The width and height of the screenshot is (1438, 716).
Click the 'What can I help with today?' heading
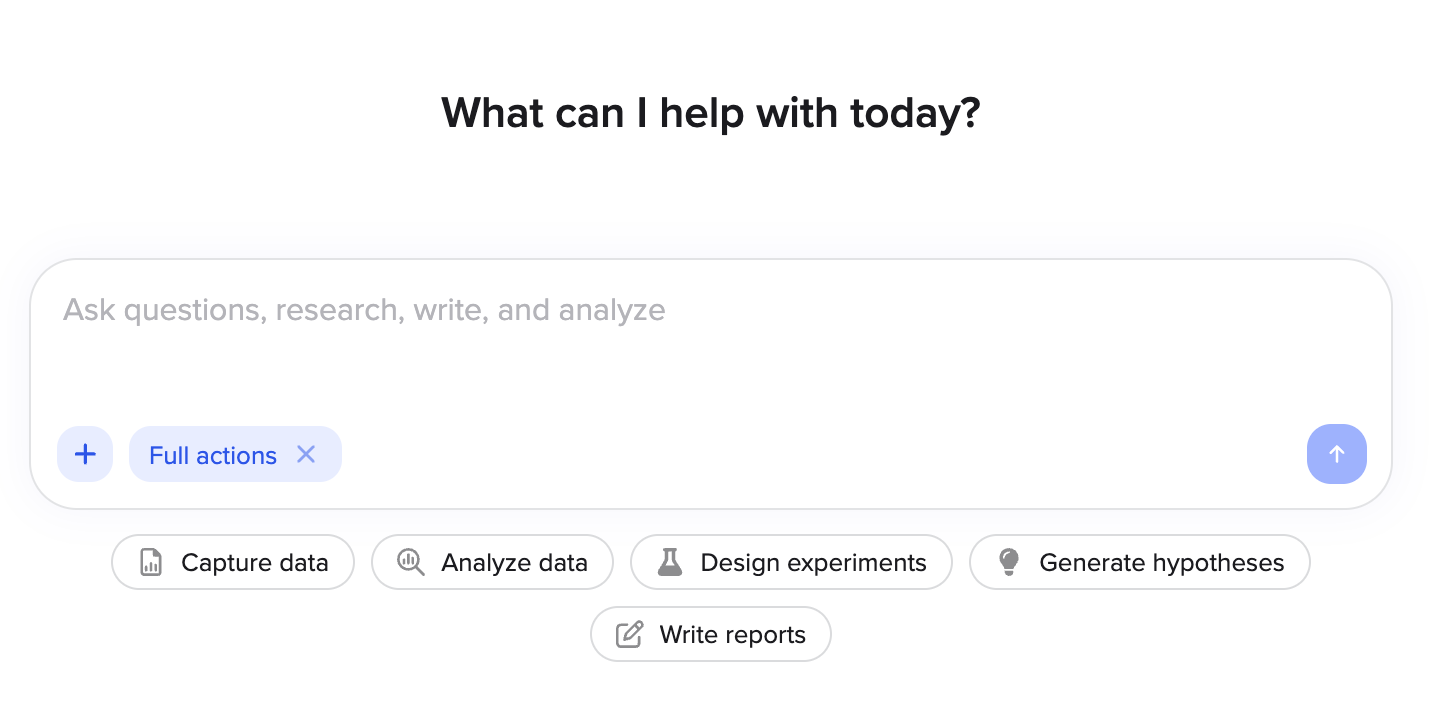[711, 113]
